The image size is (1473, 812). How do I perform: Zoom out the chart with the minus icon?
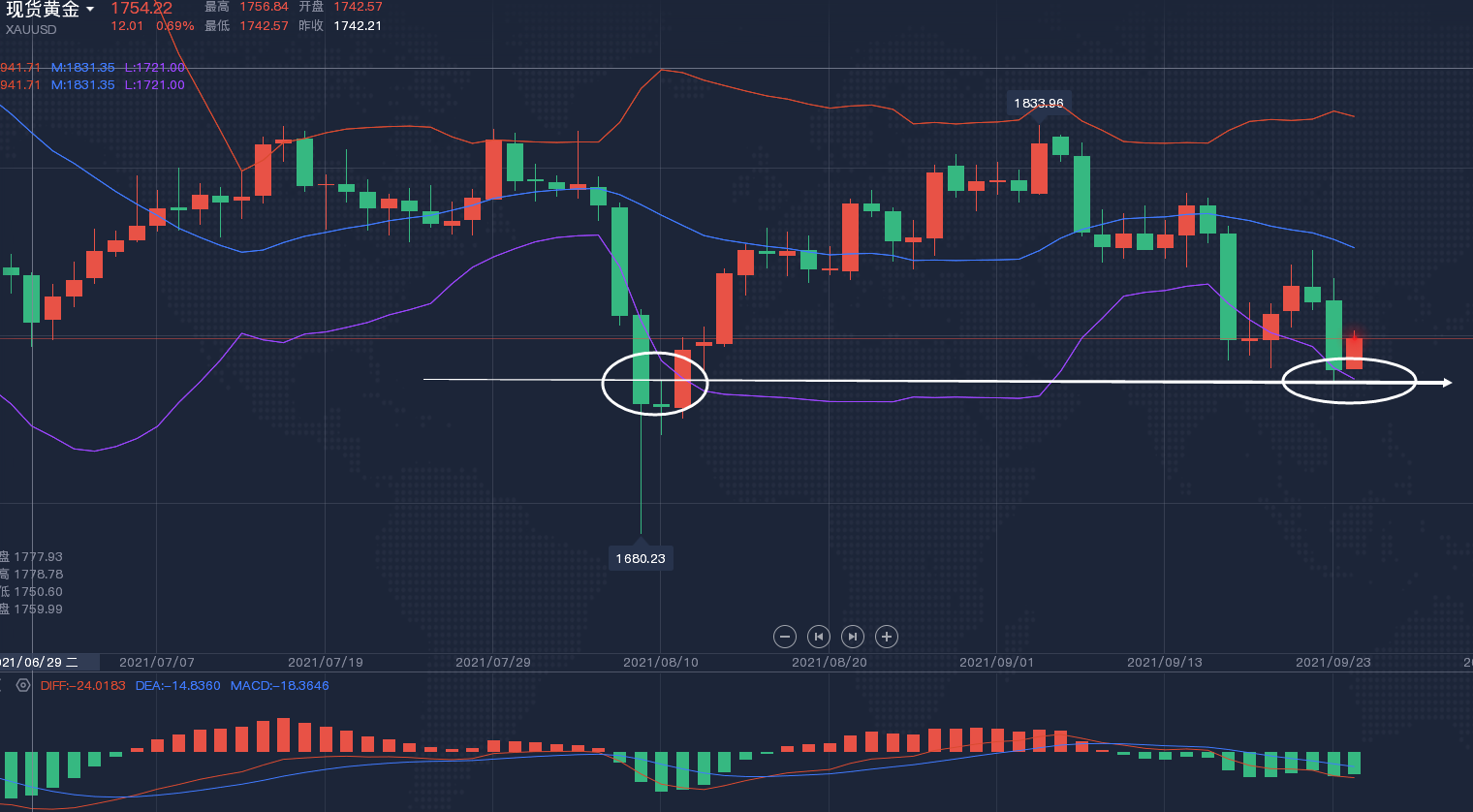coord(785,637)
